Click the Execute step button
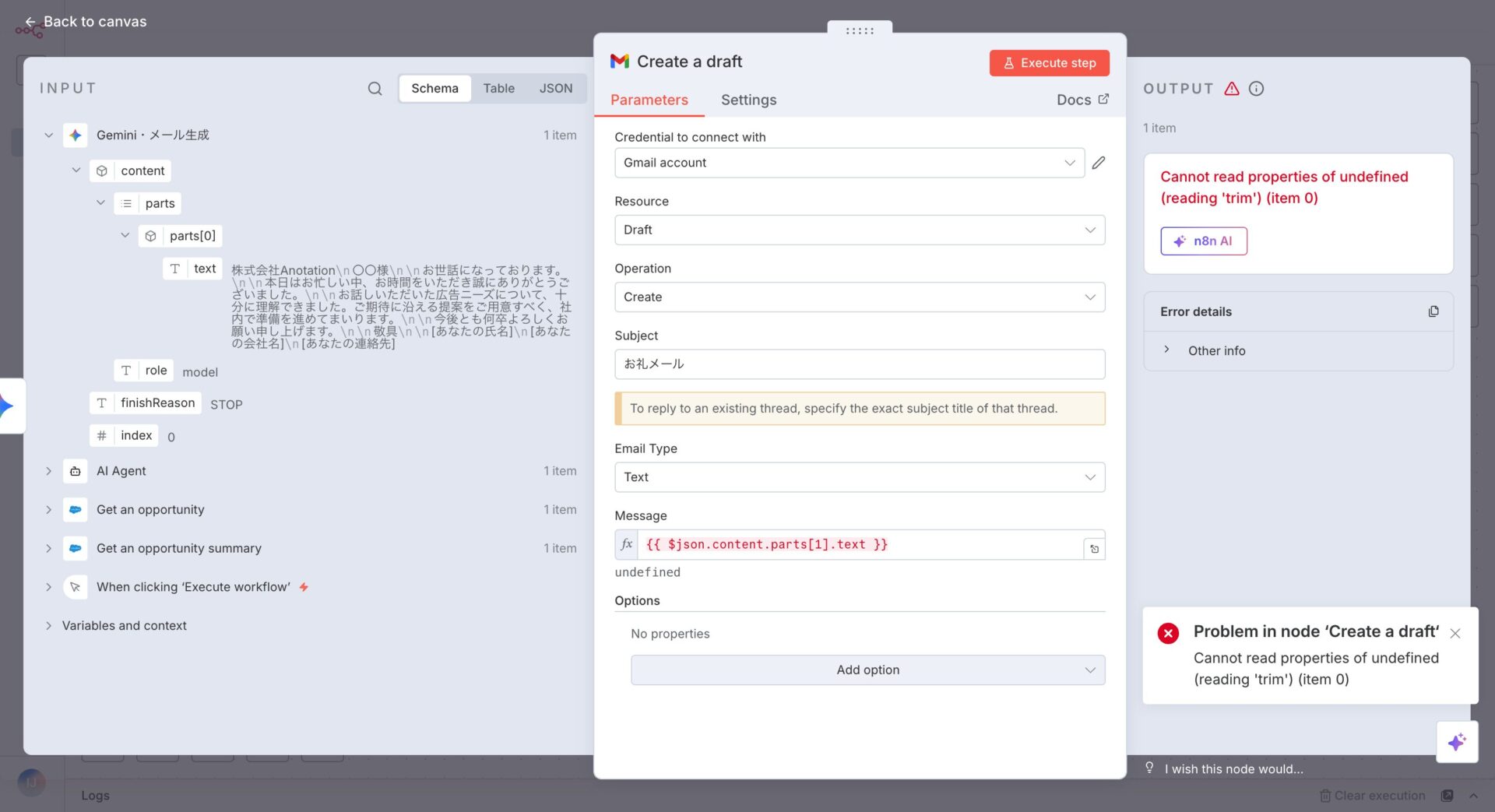Viewport: 1495px width, 812px height. click(1049, 63)
